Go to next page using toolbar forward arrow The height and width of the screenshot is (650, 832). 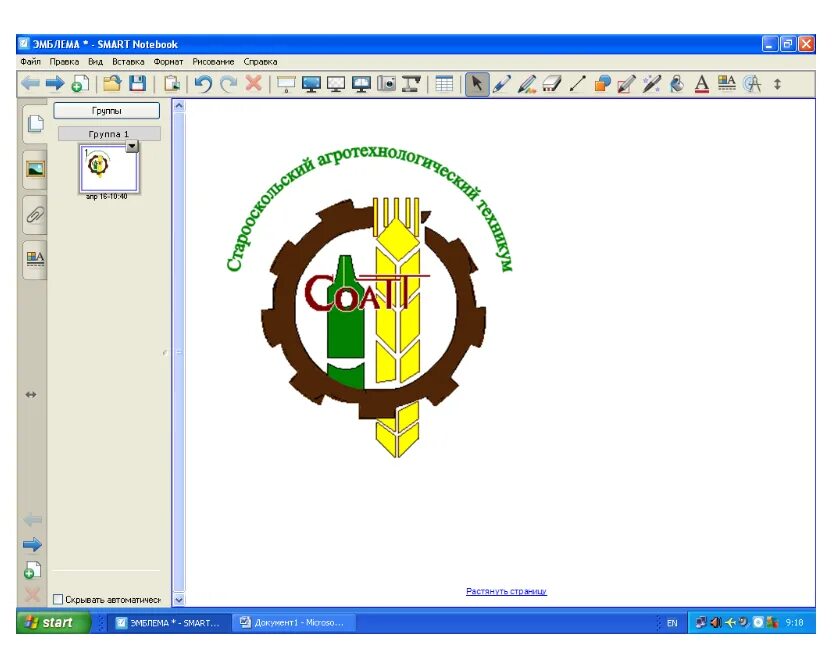[55, 84]
